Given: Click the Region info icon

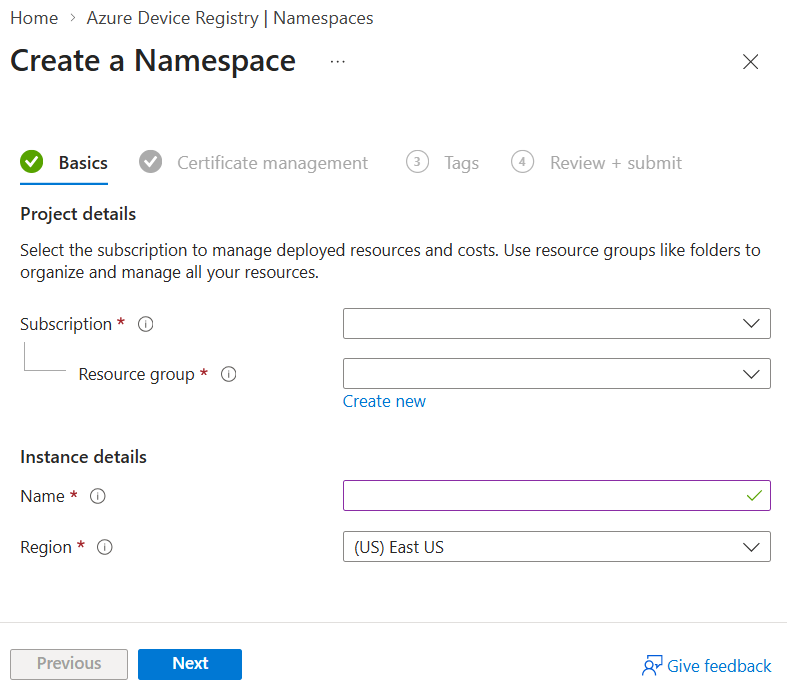Looking at the screenshot, I should pyautogui.click(x=104, y=547).
